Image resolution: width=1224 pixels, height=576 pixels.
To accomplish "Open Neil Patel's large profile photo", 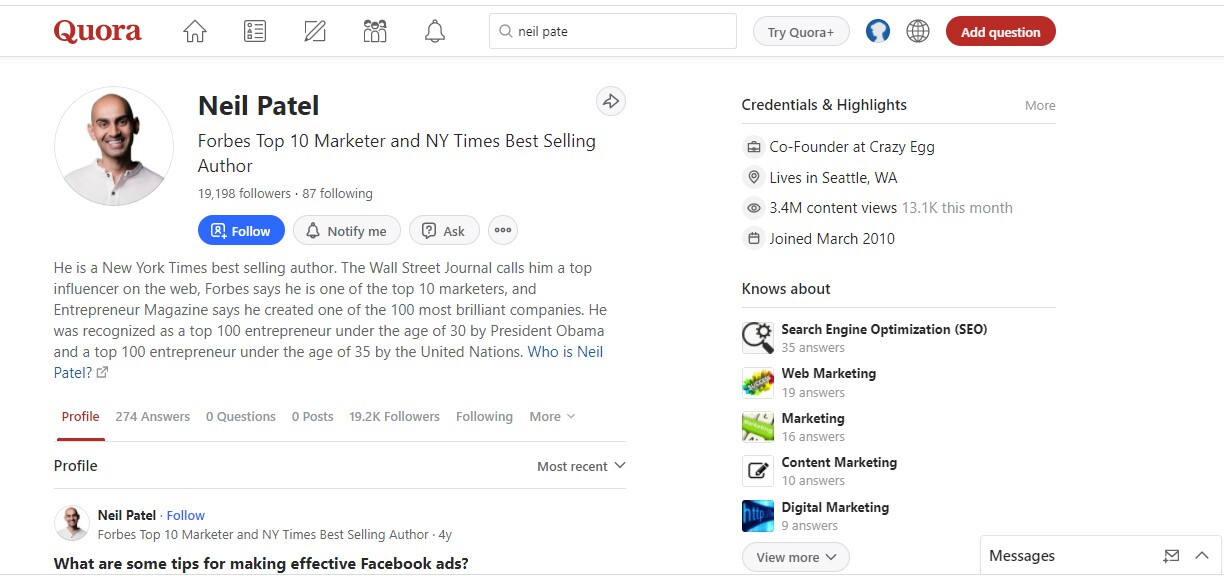I will click(x=114, y=146).
